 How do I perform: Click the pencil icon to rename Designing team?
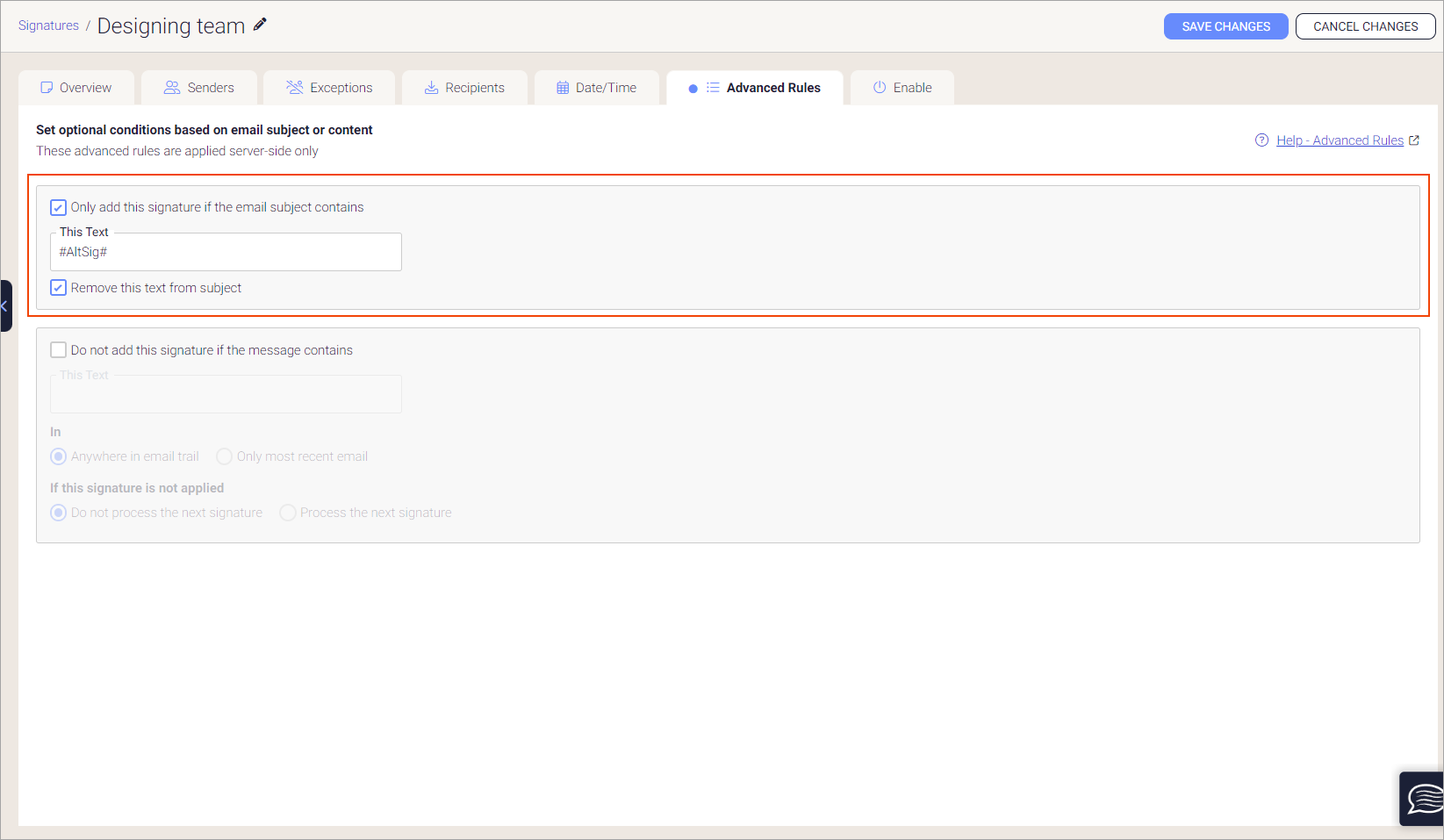click(x=259, y=25)
